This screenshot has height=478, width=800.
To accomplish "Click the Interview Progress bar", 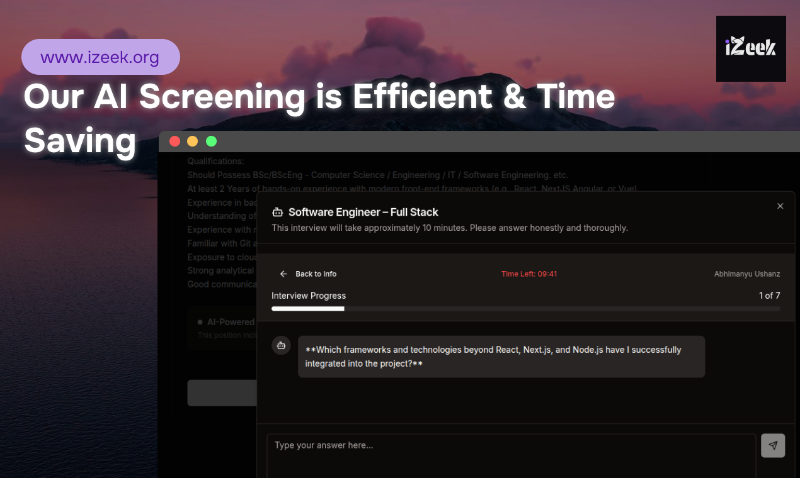I will click(x=525, y=309).
